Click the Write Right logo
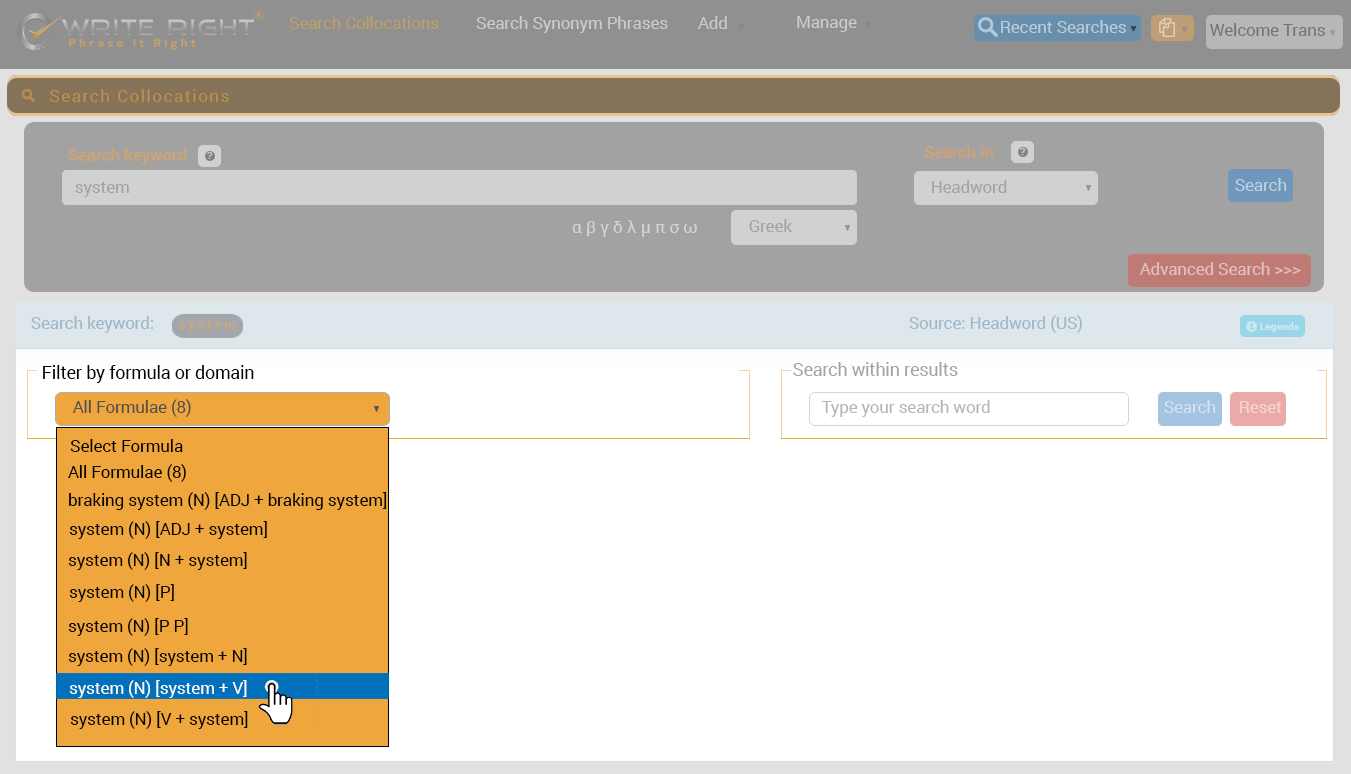Image resolution: width=1351 pixels, height=774 pixels. tap(140, 30)
